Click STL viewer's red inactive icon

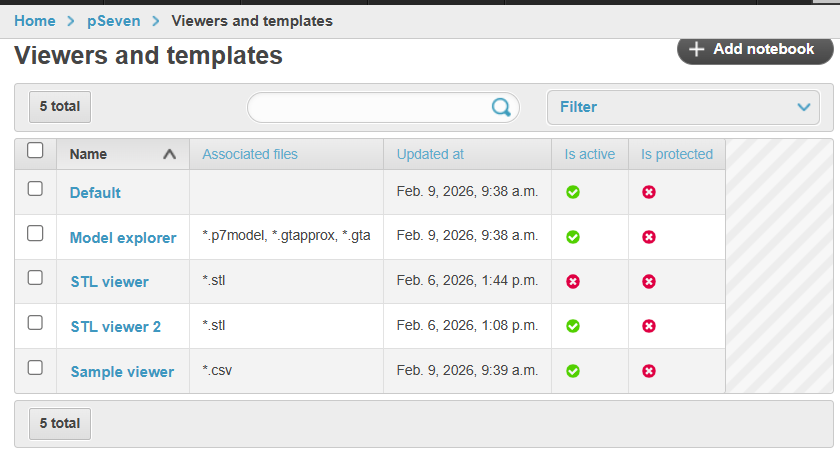pos(573,282)
